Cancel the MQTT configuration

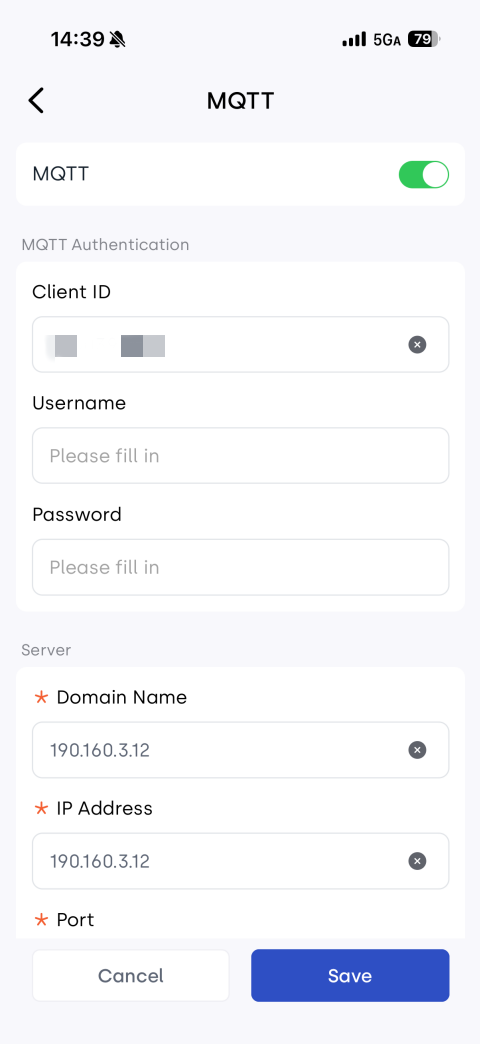(130, 975)
